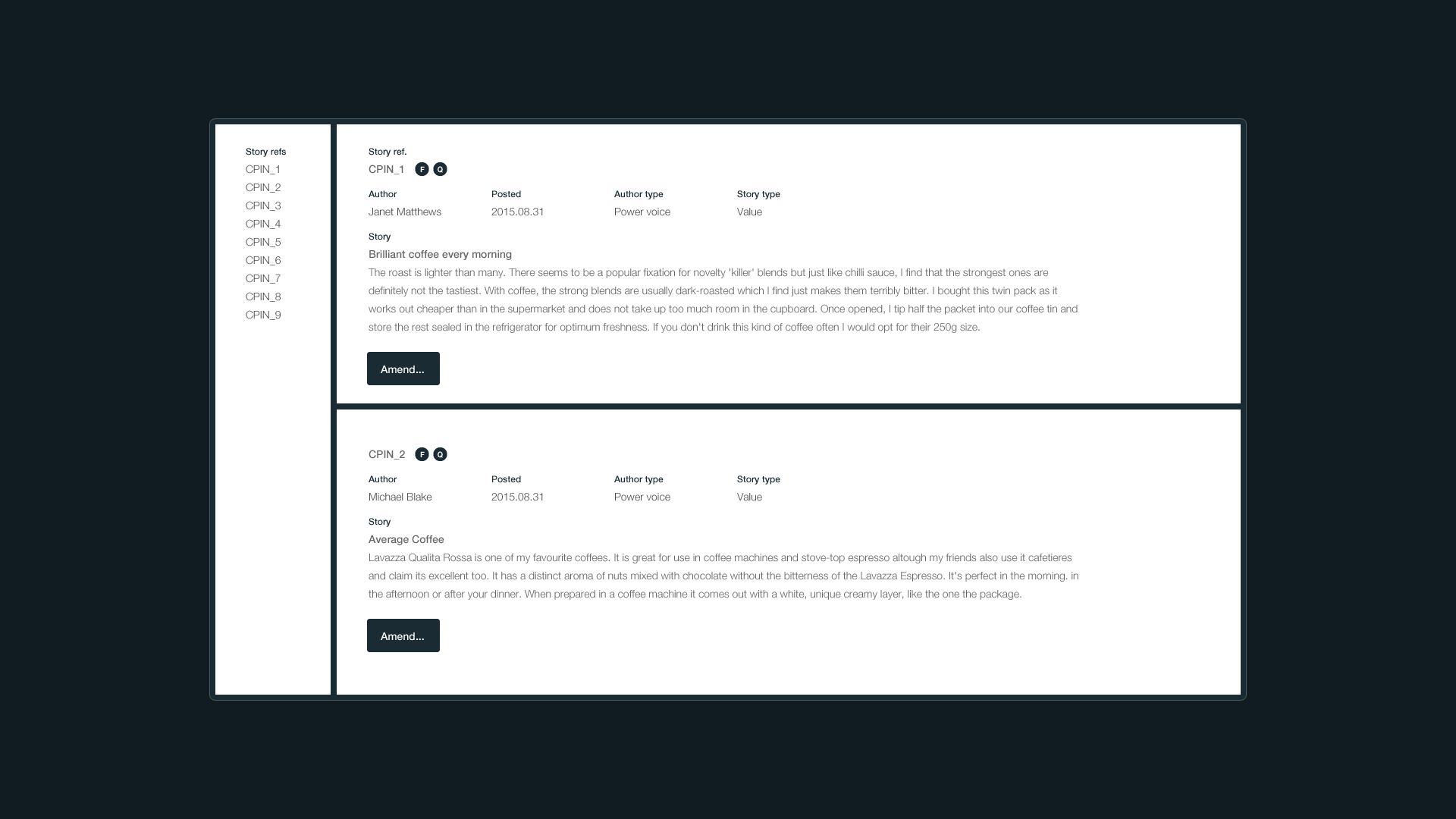Click the author name Janet Matthews
The height and width of the screenshot is (819, 1456).
point(405,212)
